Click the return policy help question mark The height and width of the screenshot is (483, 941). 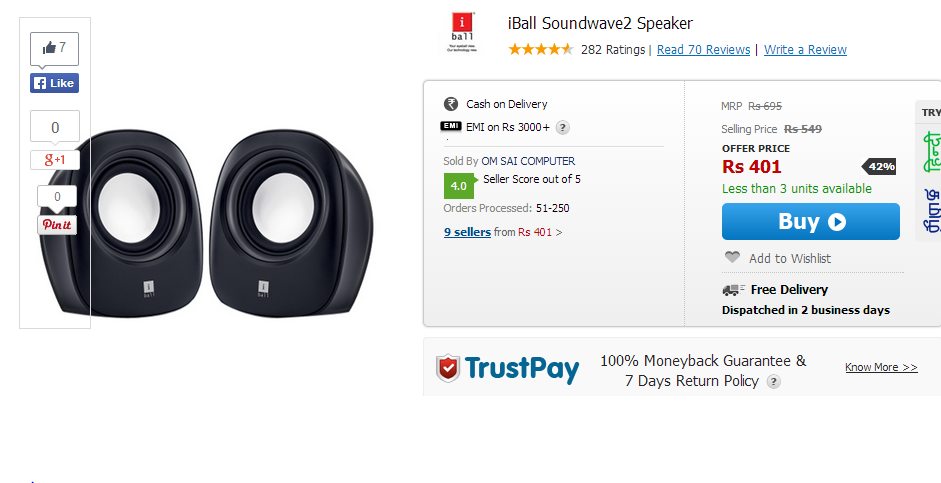click(x=773, y=381)
